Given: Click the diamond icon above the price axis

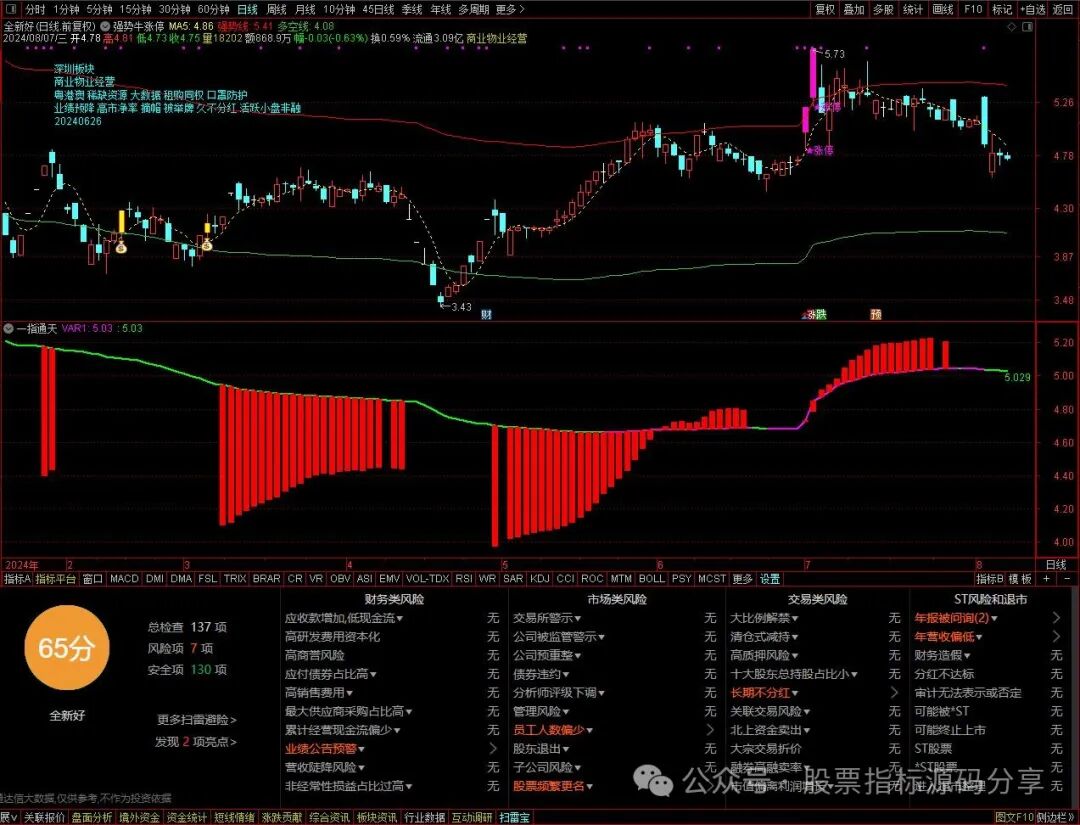Looking at the screenshot, I should [1012, 27].
